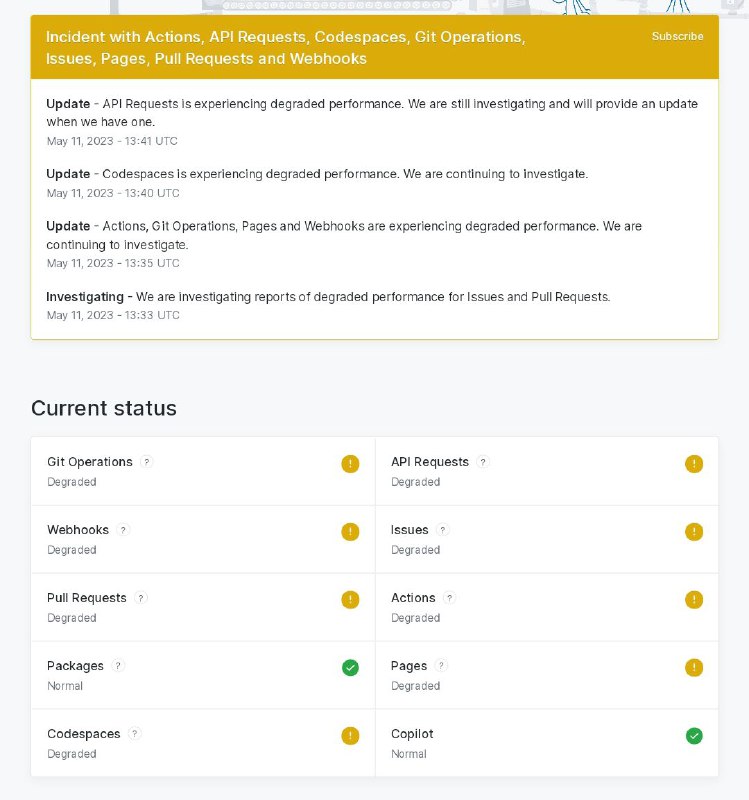Click the 'Degraded' status under Codespaces
749x800 pixels.
pyautogui.click(x=71, y=754)
